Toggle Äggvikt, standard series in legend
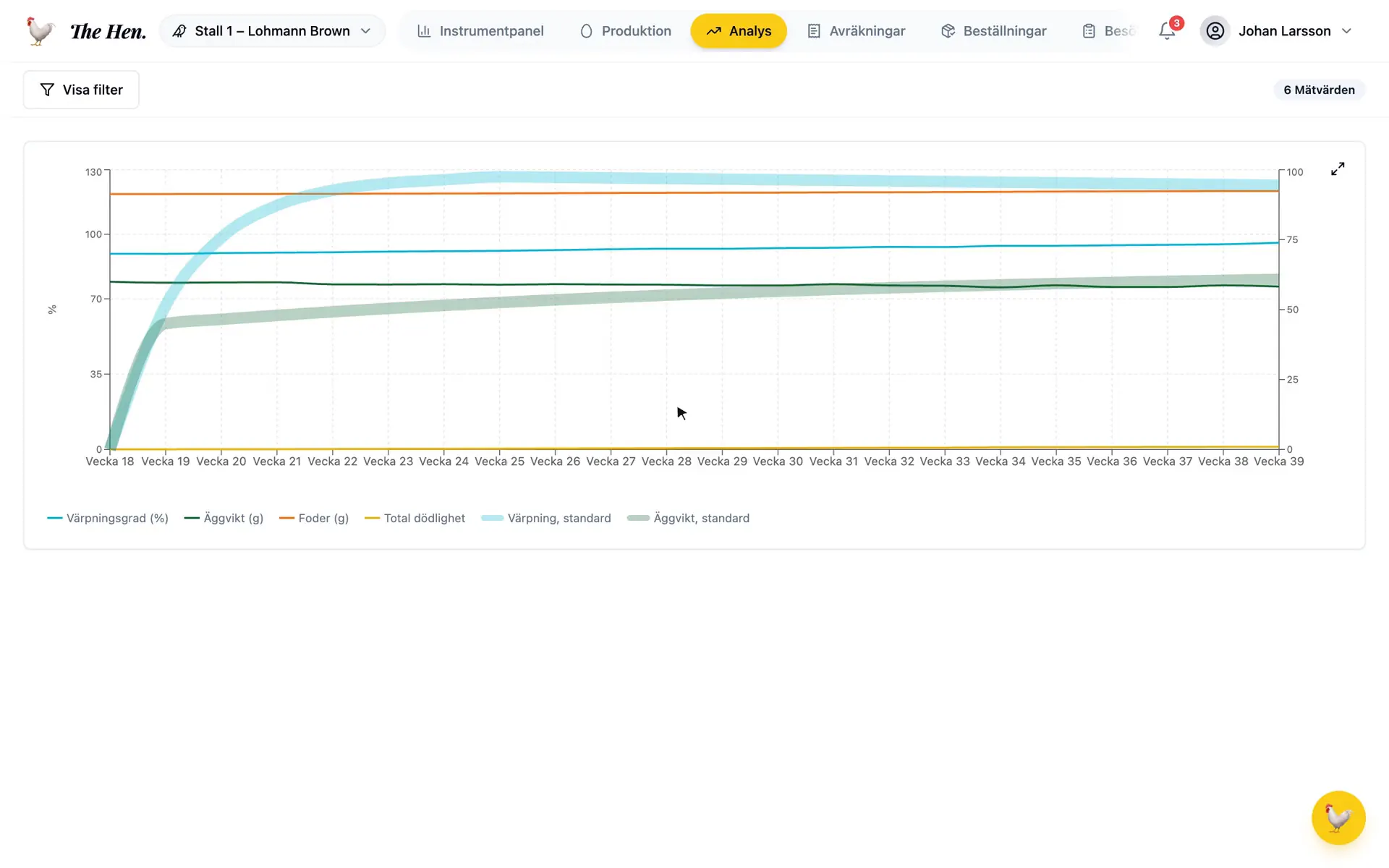This screenshot has height=868, width=1389. coord(689,518)
